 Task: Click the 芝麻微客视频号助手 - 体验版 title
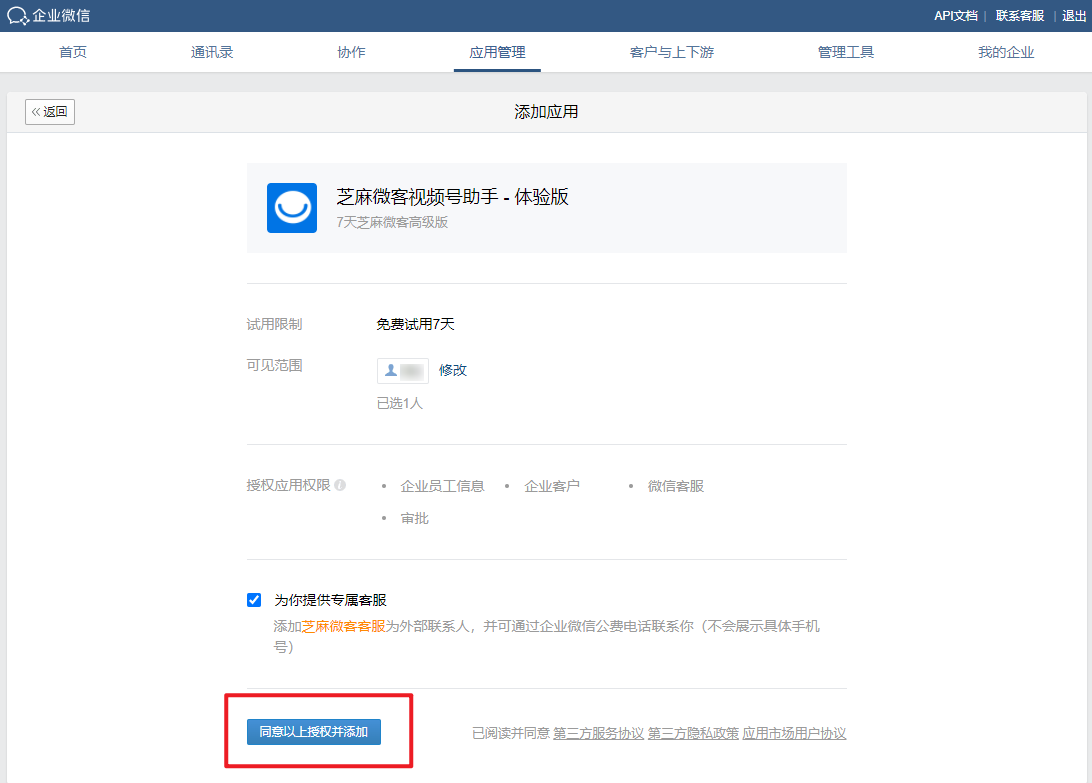(453, 197)
